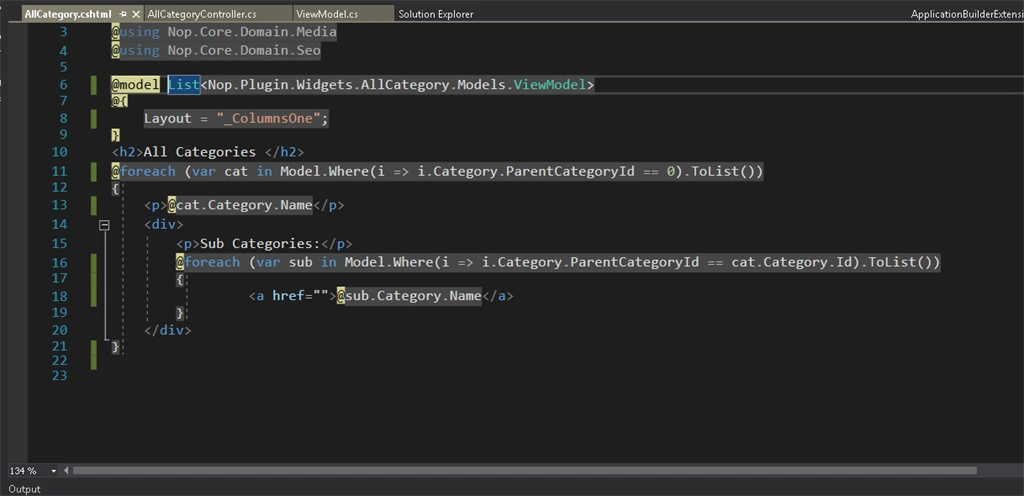Click the highlighted List keyword on line 6
1024x496 pixels.
(184, 85)
